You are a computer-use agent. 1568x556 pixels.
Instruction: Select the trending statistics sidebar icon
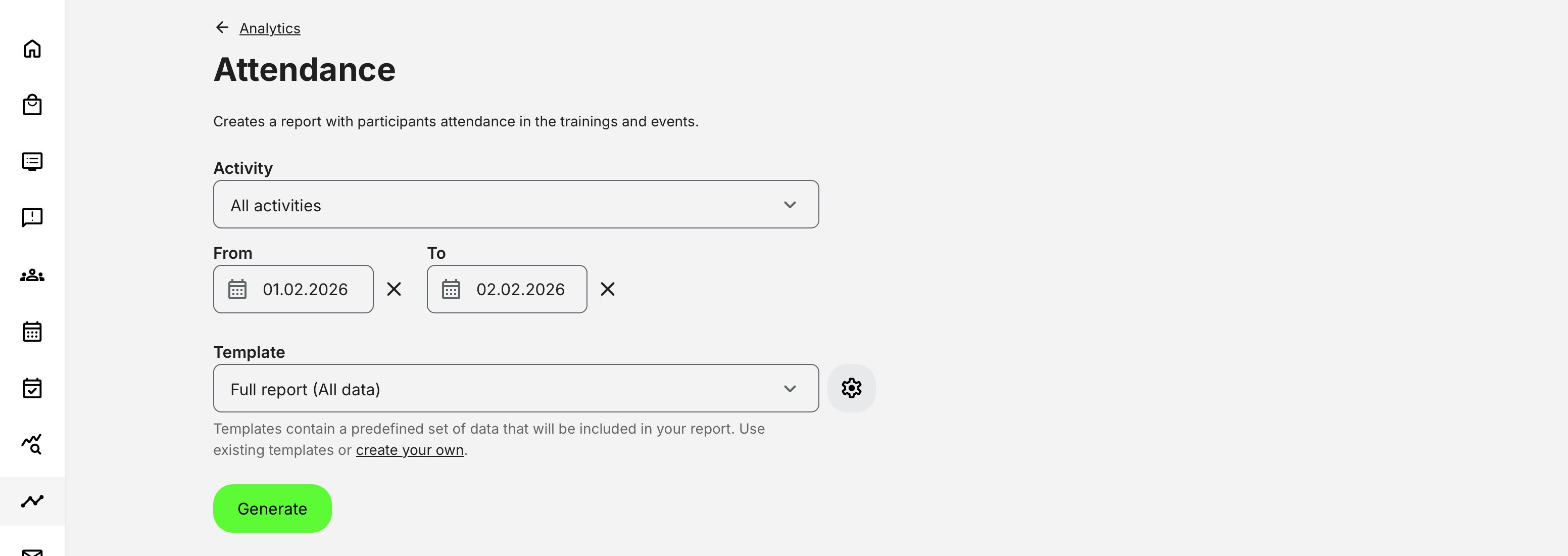pyautogui.click(x=32, y=500)
